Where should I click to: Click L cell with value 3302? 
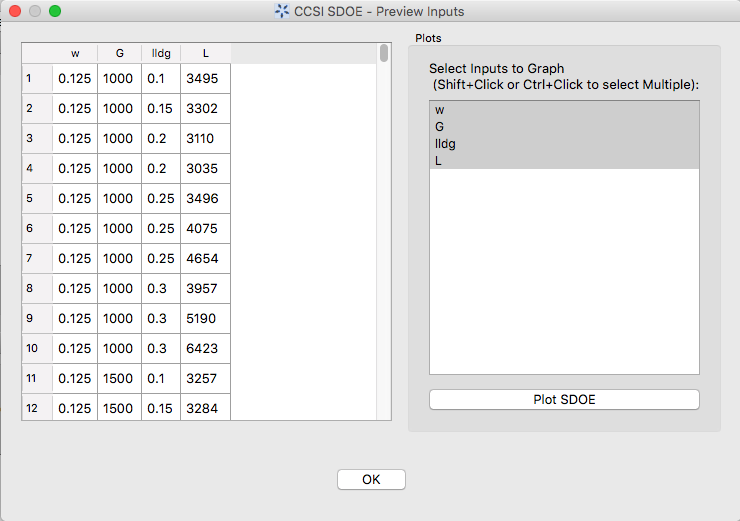point(205,109)
